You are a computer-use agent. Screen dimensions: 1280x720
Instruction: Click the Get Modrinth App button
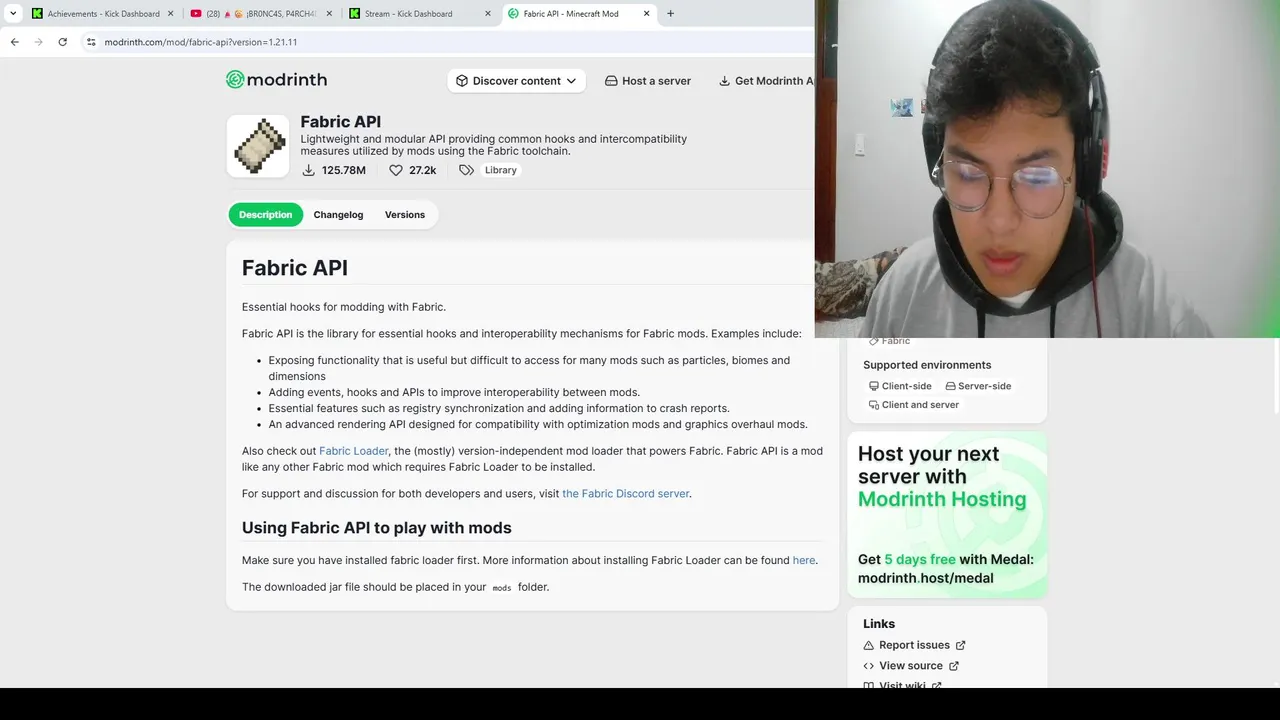(766, 81)
